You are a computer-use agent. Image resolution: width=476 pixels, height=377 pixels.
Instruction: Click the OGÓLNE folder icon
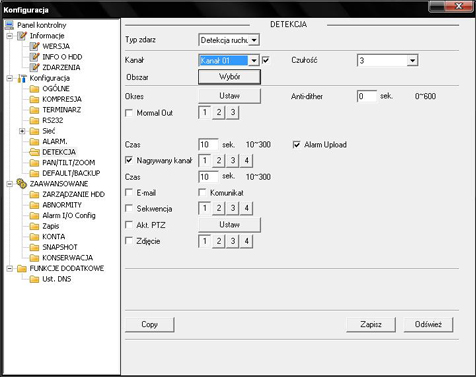34,89
